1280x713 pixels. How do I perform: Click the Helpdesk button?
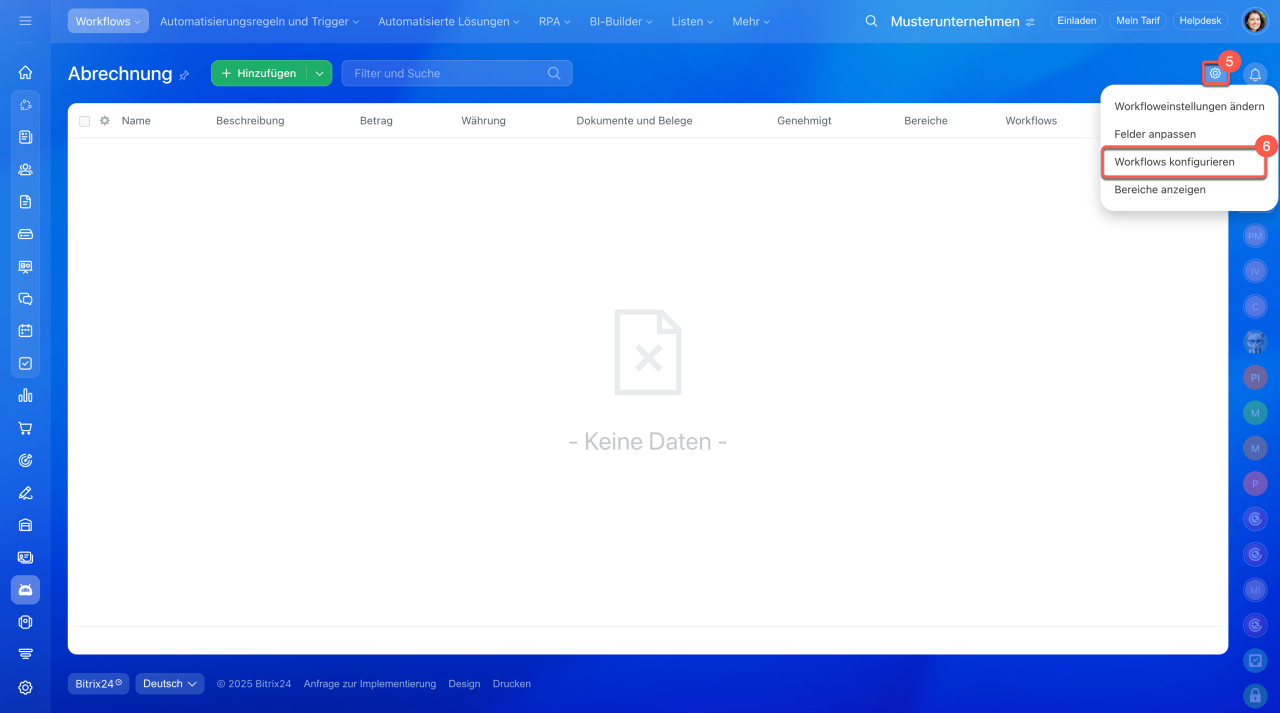coord(1200,21)
